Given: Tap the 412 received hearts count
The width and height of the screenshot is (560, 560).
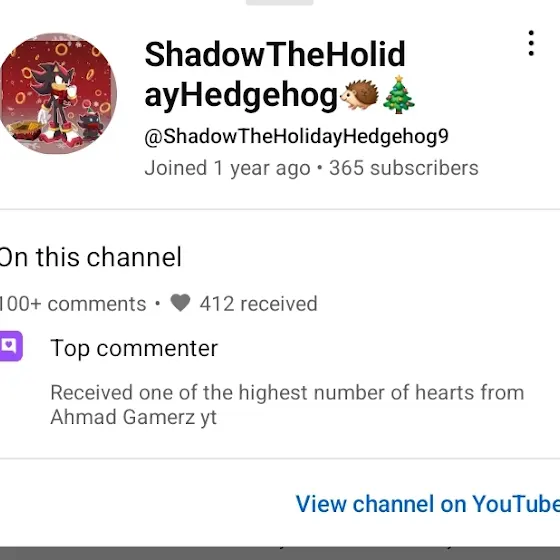Looking at the screenshot, I should click(258, 304).
